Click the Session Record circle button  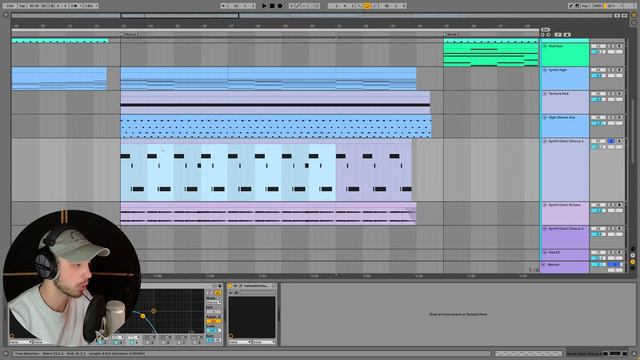tap(317, 6)
